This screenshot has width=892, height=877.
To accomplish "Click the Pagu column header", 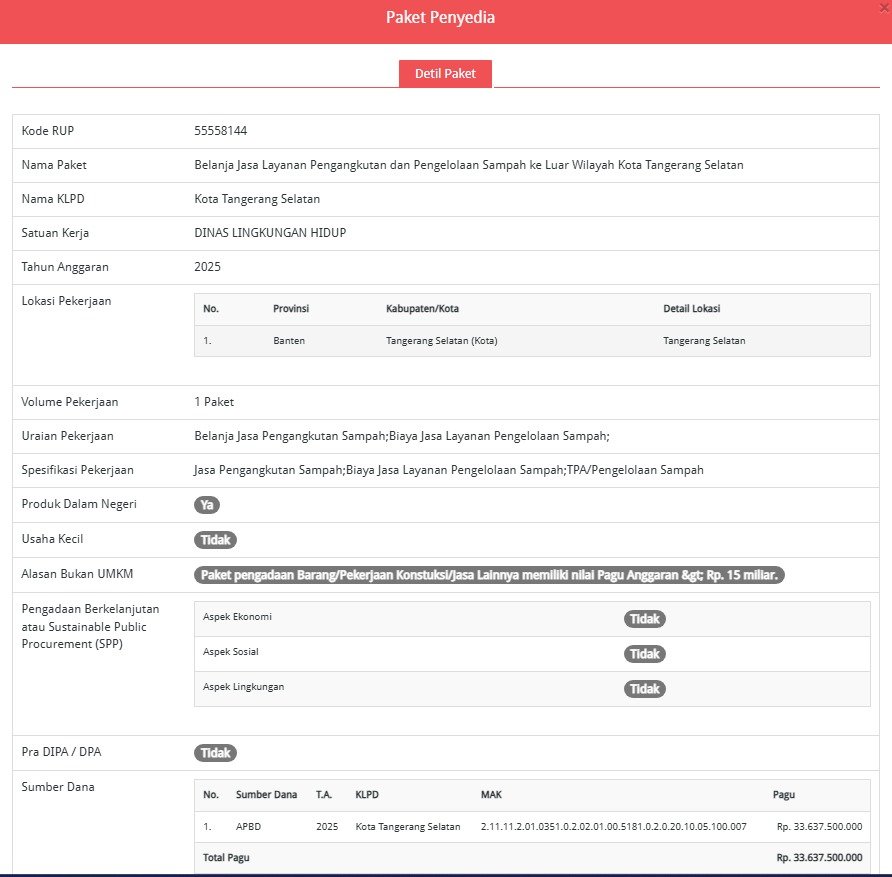I will [784, 795].
